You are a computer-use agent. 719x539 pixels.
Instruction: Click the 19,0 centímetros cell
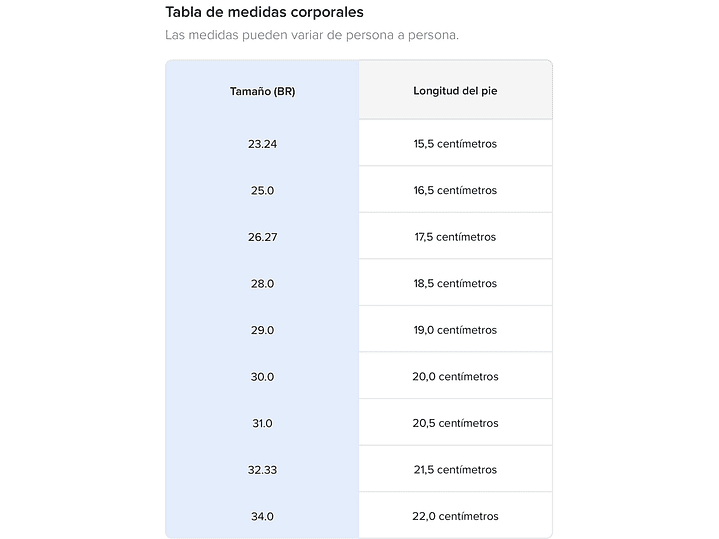coord(455,330)
